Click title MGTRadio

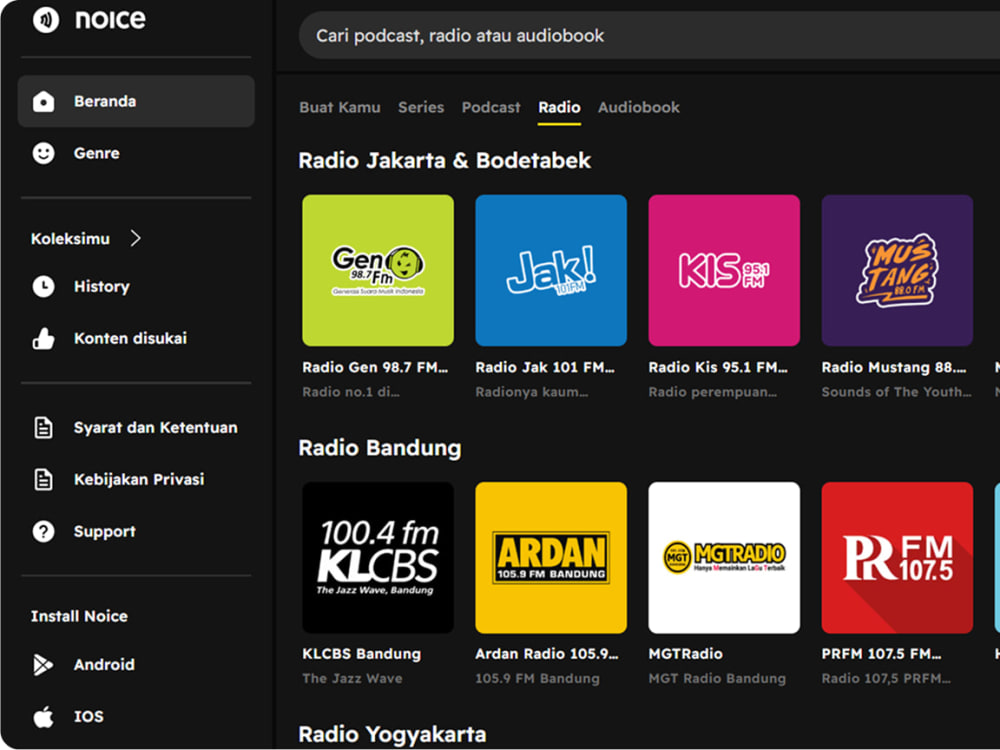(686, 654)
